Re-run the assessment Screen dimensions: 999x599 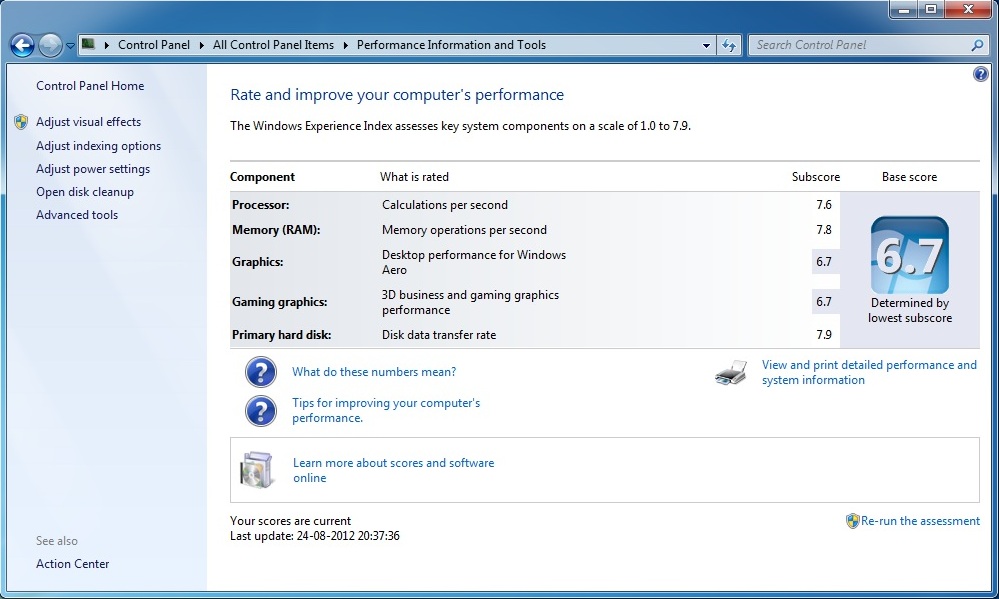920,521
